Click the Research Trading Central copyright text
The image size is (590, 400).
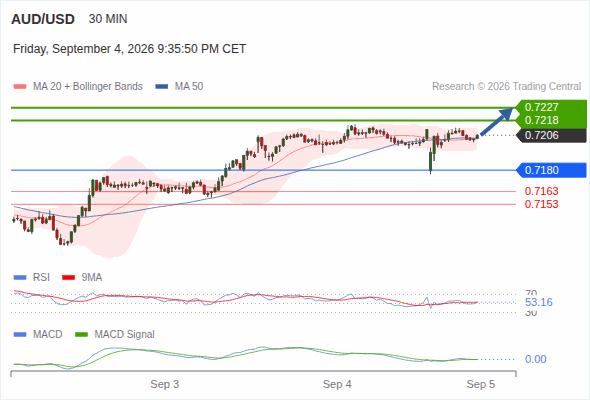(506, 87)
